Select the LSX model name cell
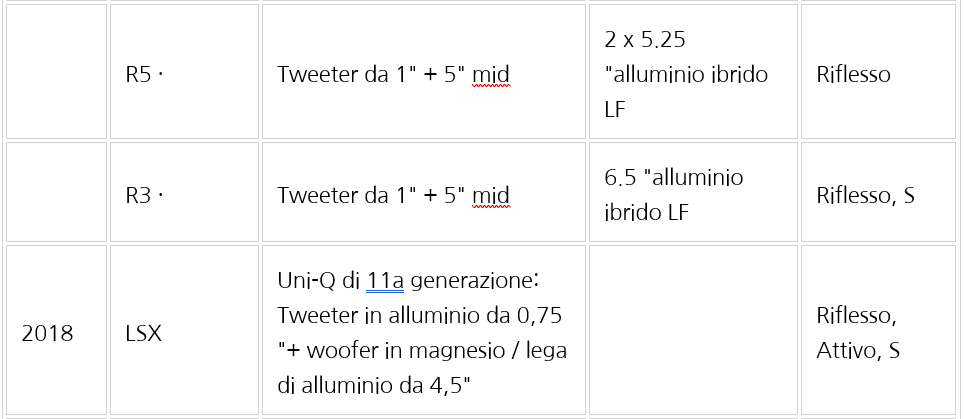Viewport: 965px width, 419px height. (x=184, y=330)
